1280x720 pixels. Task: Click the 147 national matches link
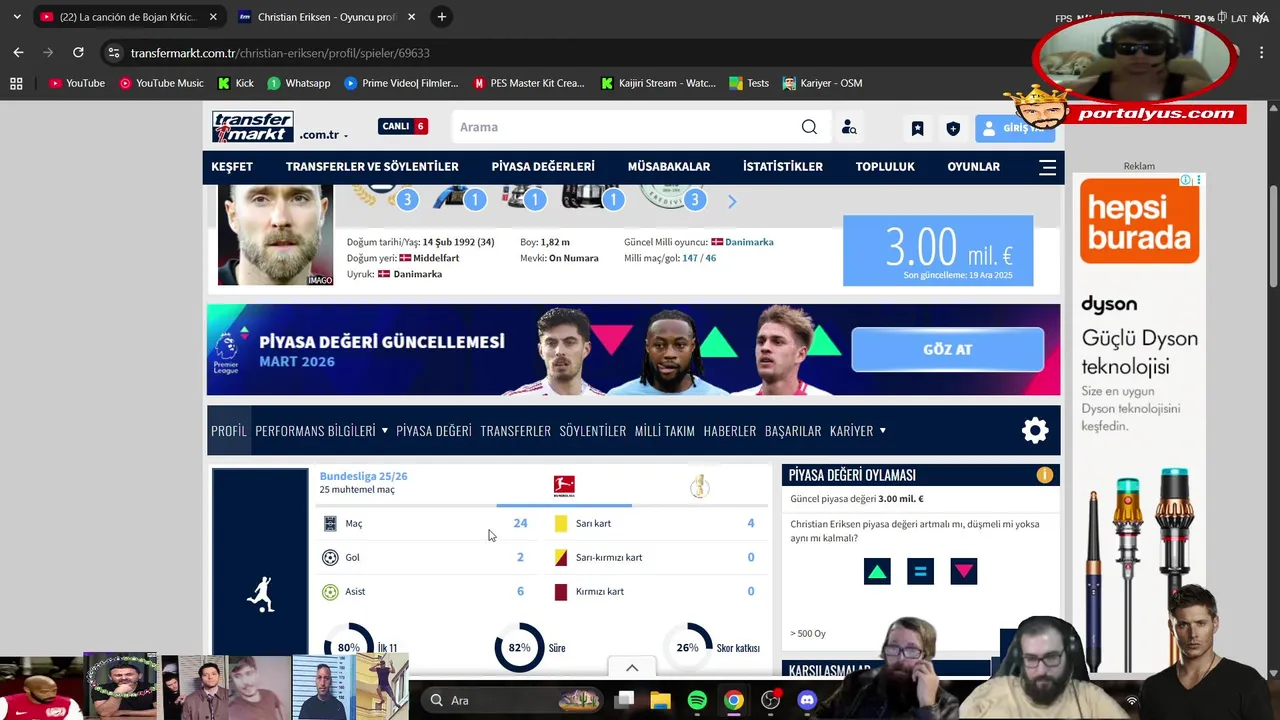(690, 258)
